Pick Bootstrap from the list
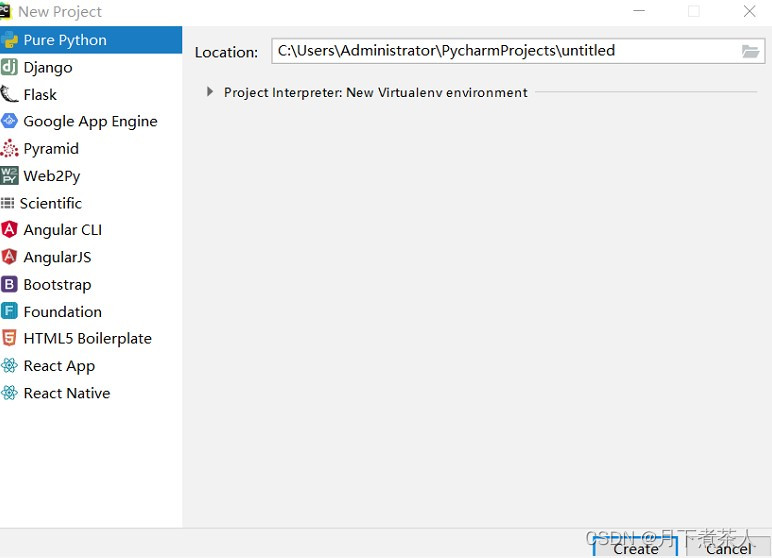This screenshot has width=772, height=558. pos(91,284)
